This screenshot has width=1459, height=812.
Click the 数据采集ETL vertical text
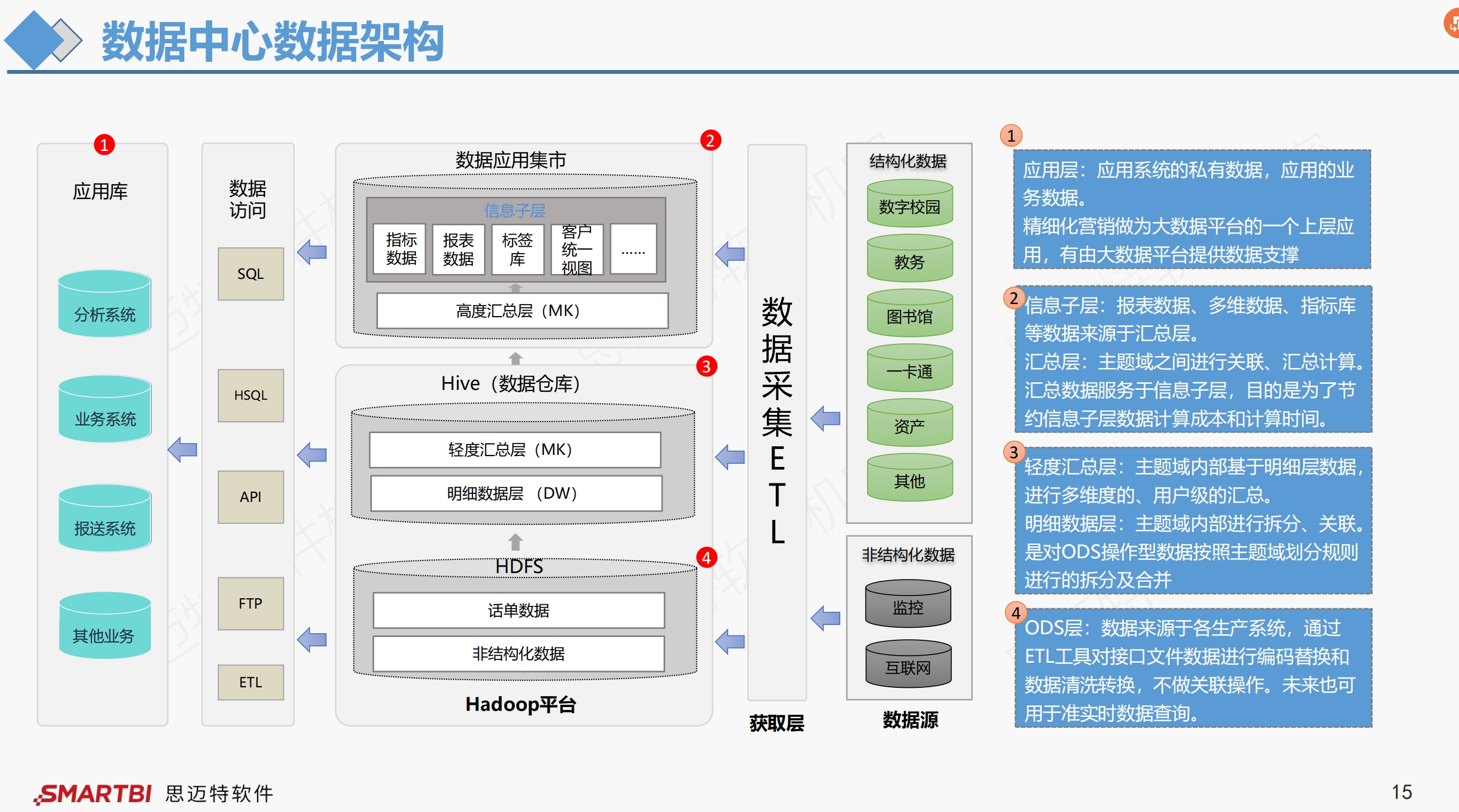(777, 420)
